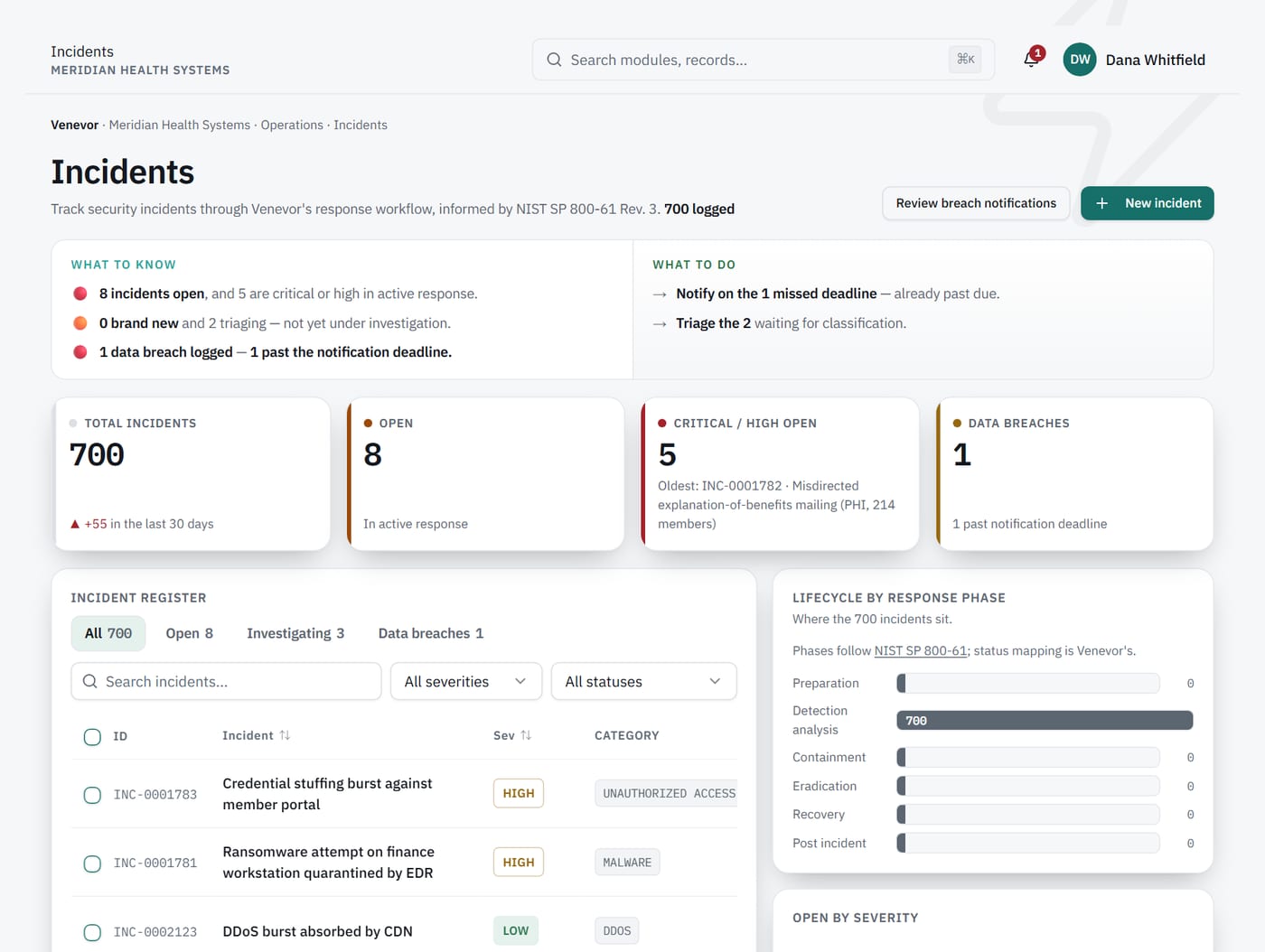This screenshot has height=952, width=1265.
Task: View the Data breaches 1 tab
Action: 431,633
